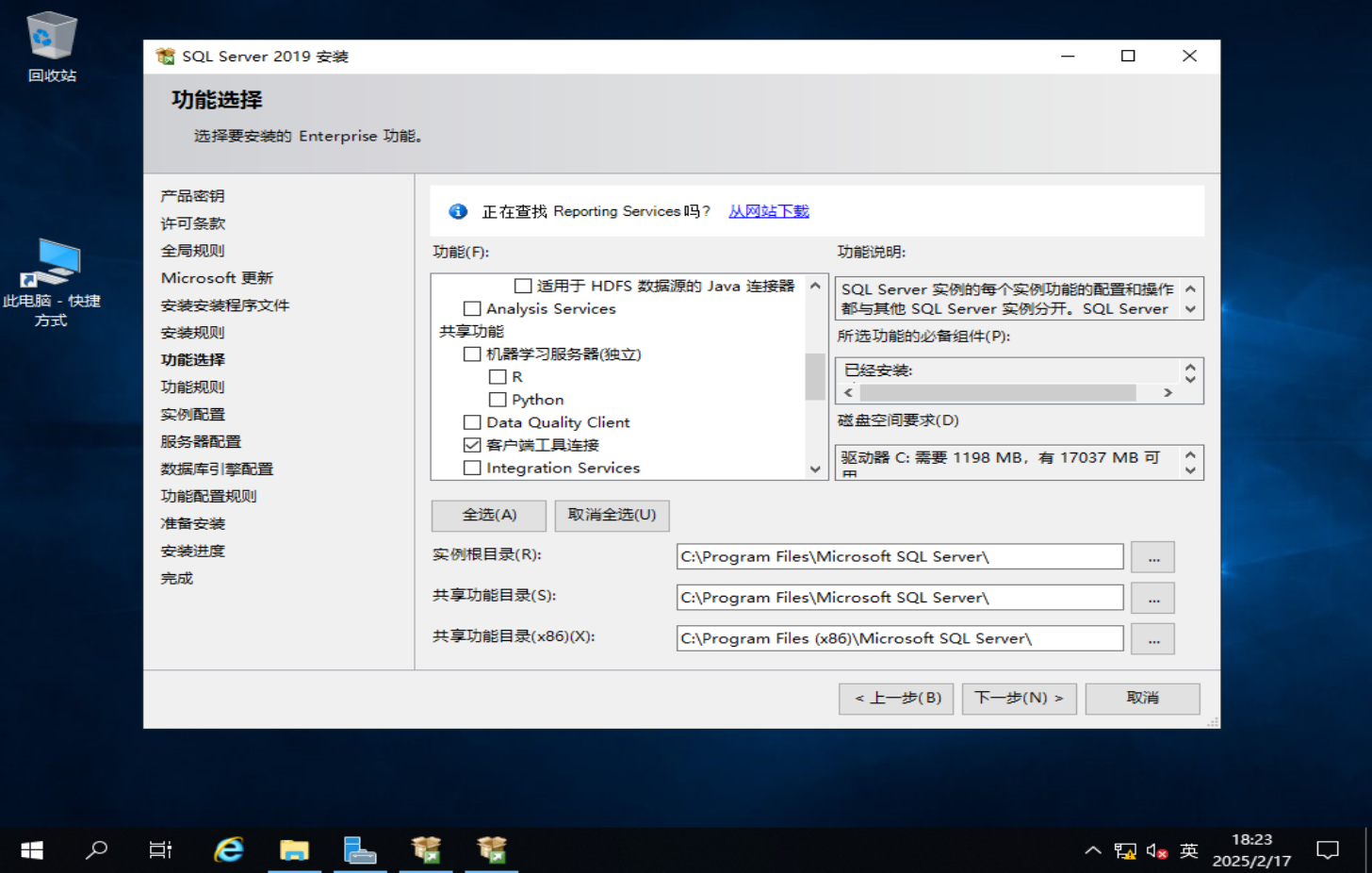
Task: Open the taskbar clock showing 18:23
Action: [1251, 850]
